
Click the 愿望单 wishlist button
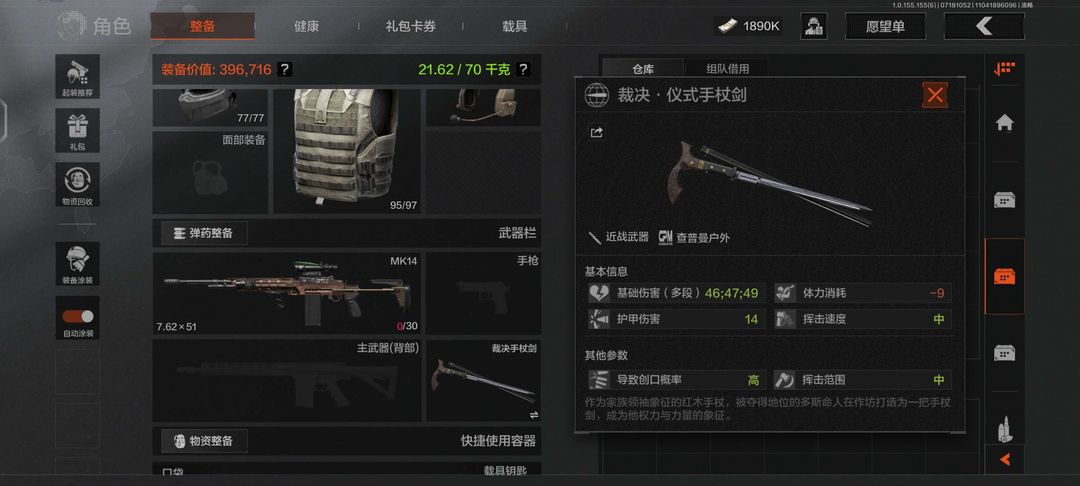pos(885,26)
